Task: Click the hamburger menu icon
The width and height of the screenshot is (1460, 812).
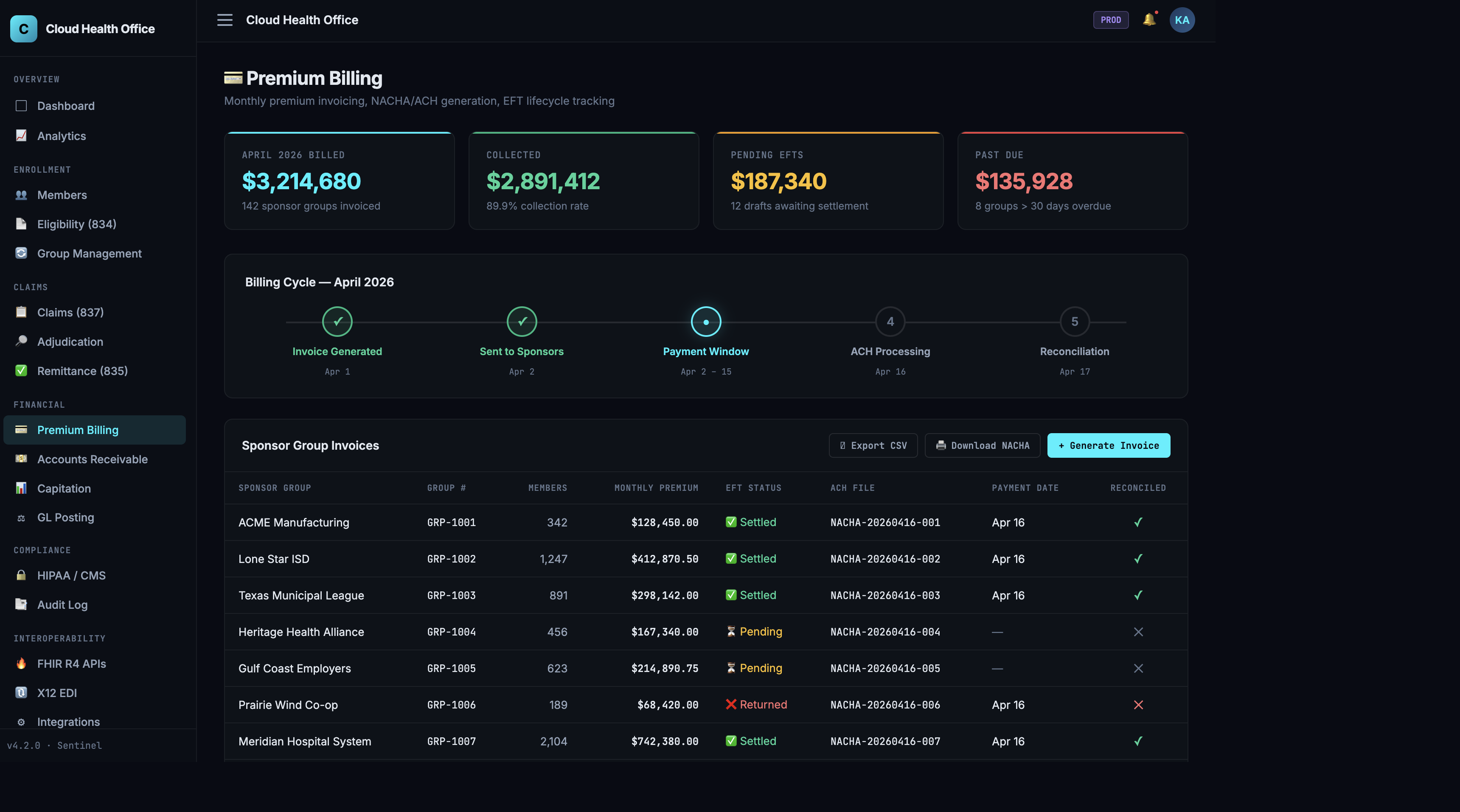Action: click(x=225, y=20)
